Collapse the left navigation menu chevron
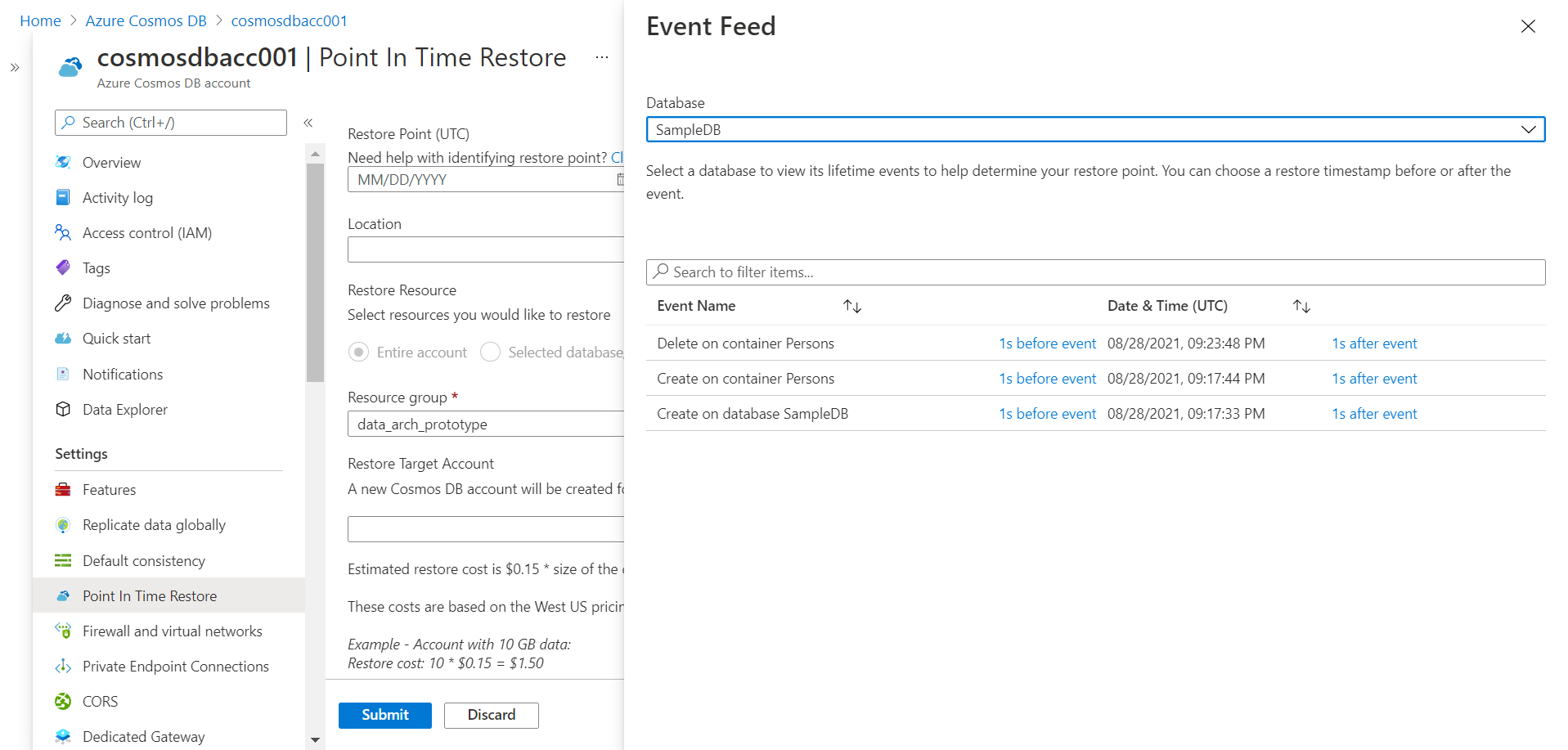 click(x=308, y=123)
